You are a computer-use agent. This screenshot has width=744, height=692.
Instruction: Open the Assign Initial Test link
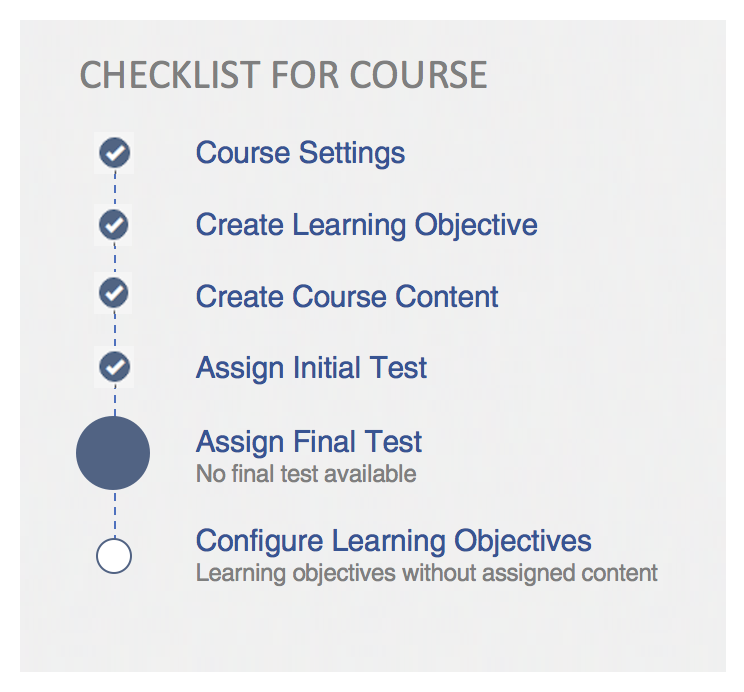click(x=311, y=368)
